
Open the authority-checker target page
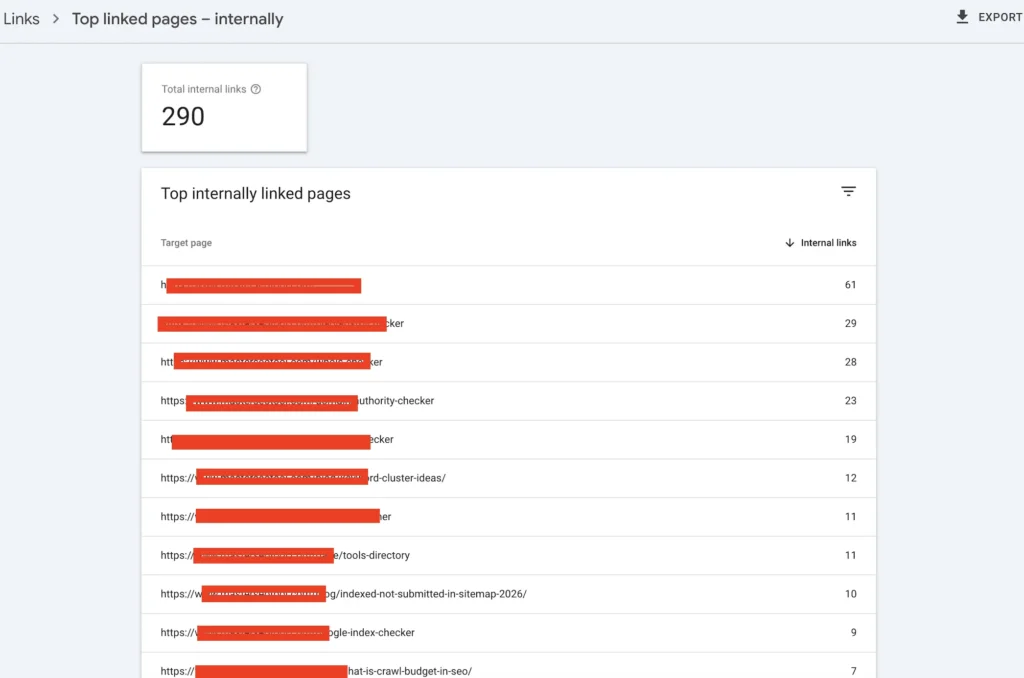point(300,400)
